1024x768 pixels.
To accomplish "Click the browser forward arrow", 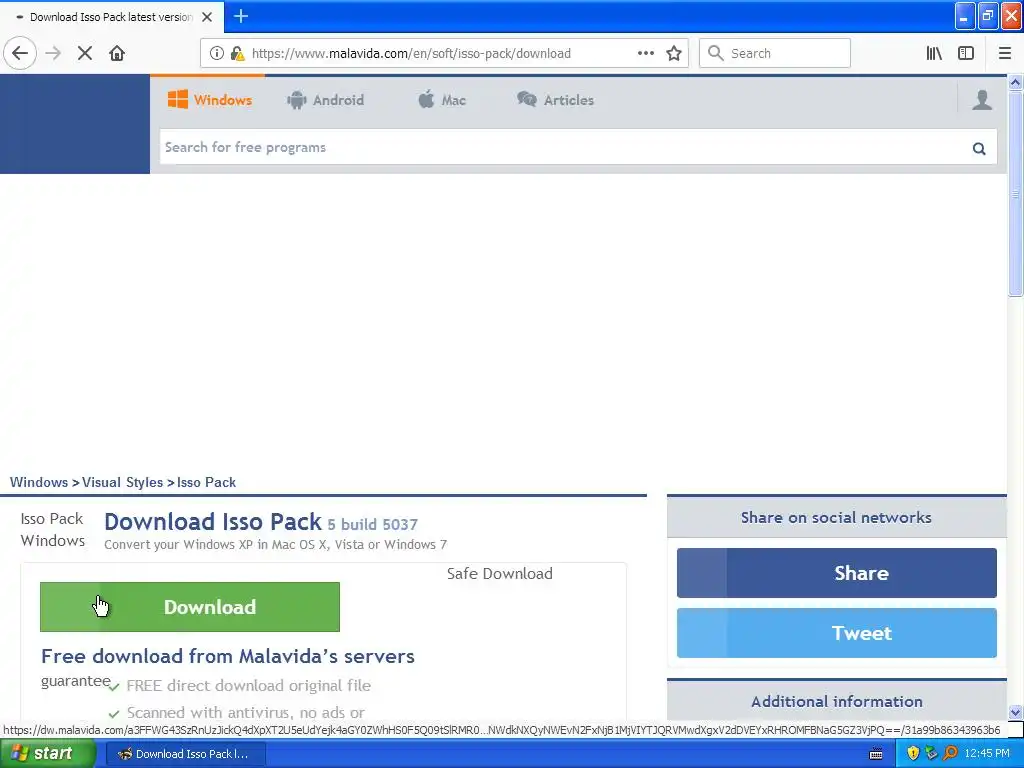I will click(53, 54).
